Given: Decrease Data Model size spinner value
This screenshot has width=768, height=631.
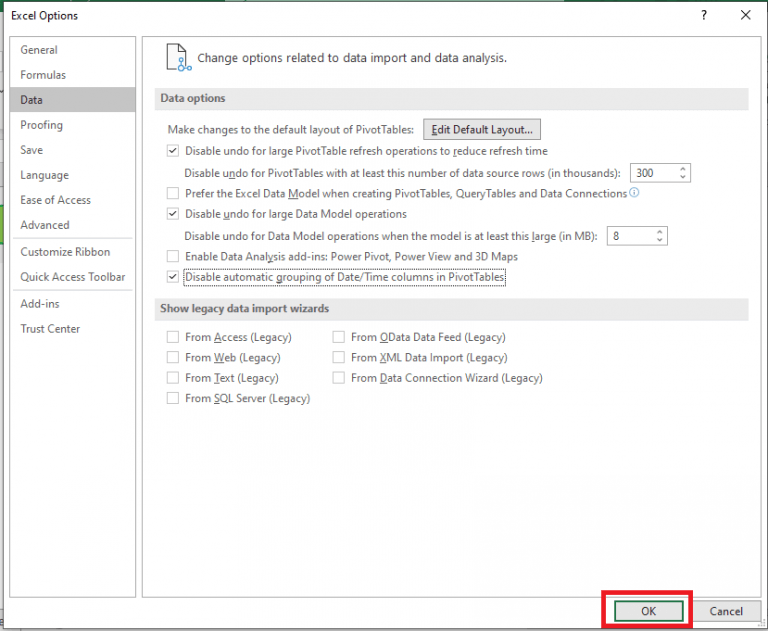Looking at the screenshot, I should click(659, 240).
